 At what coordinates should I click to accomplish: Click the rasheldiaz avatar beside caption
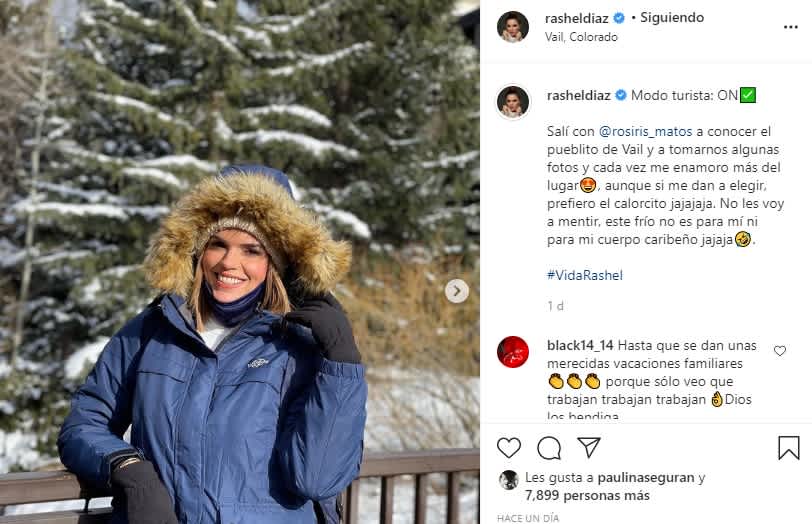point(513,101)
